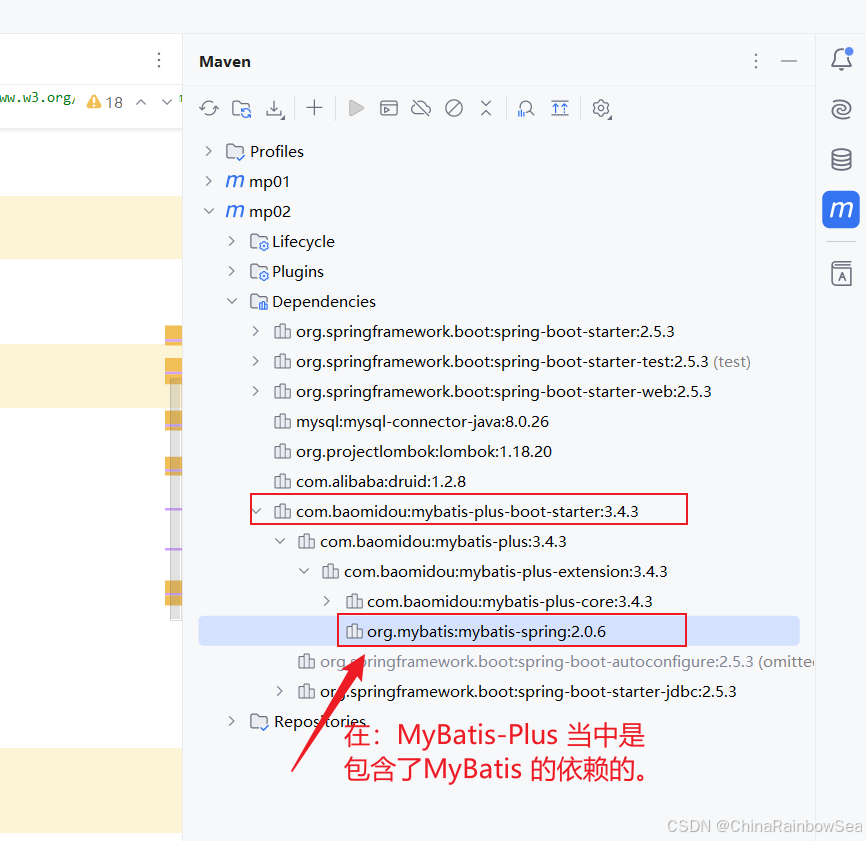This screenshot has width=866, height=841.
Task: Run Maven Build play icon
Action: pyautogui.click(x=356, y=108)
